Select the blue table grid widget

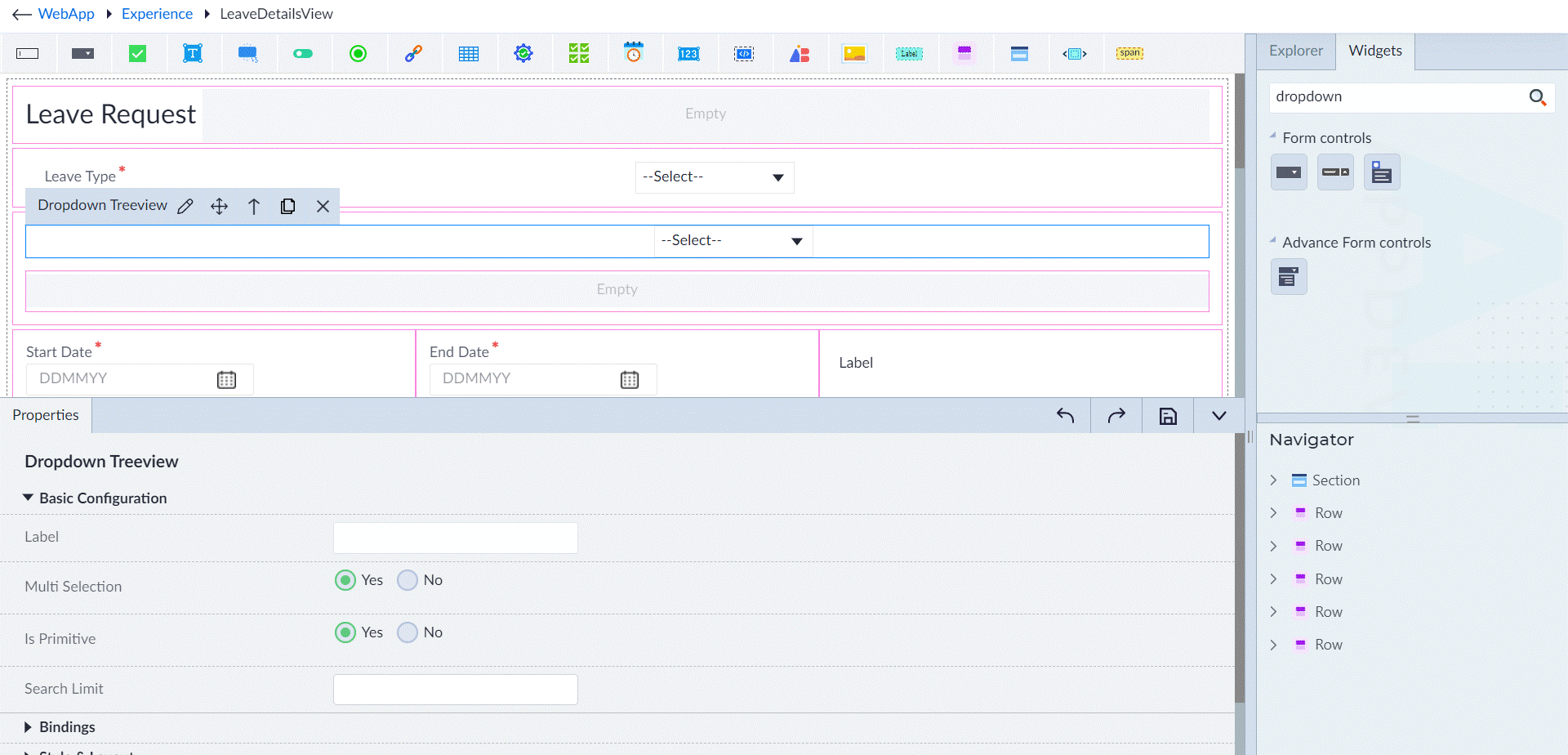point(469,54)
